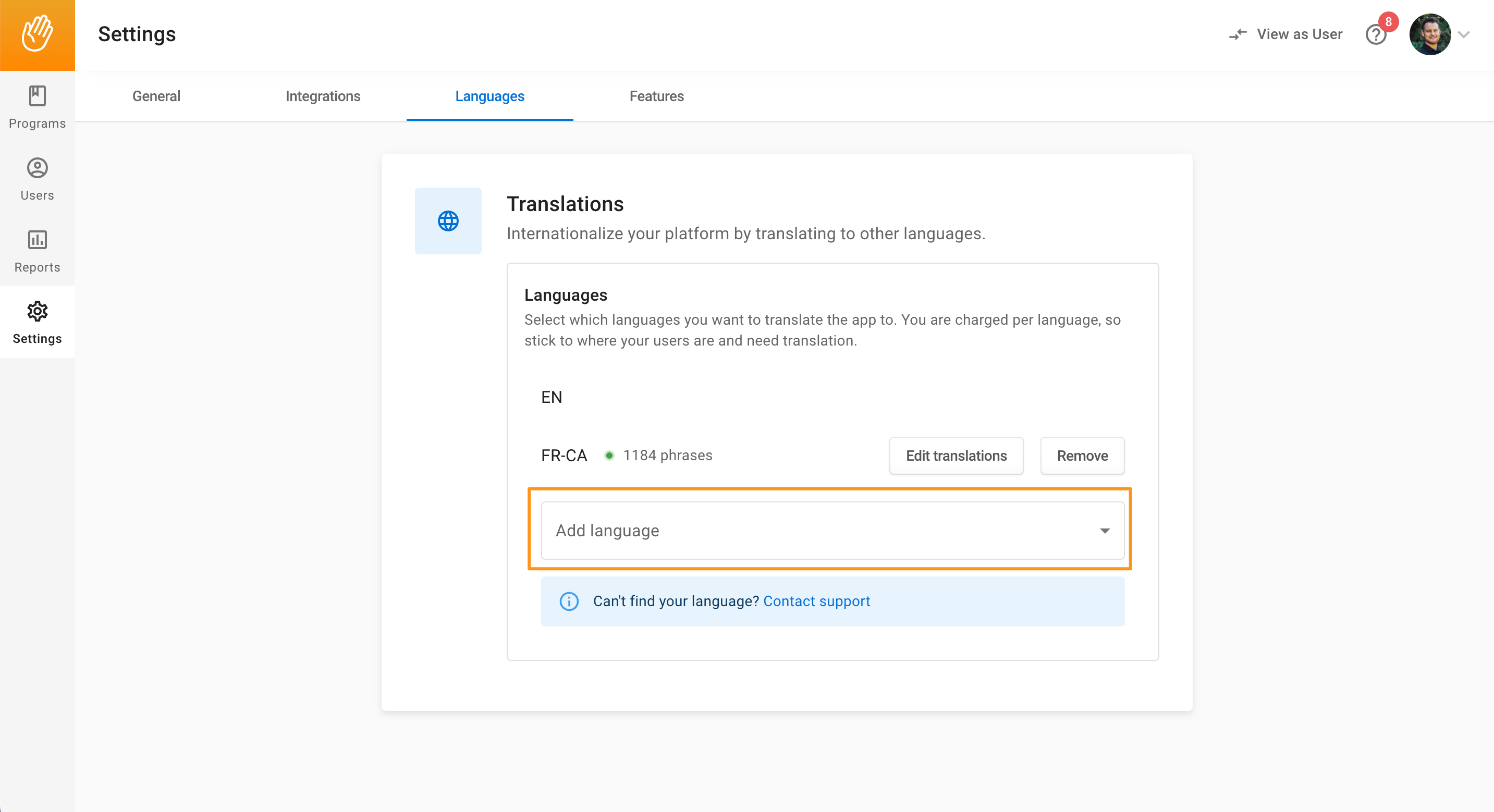This screenshot has width=1494, height=812.
Task: Follow the Contact support link
Action: coord(816,601)
